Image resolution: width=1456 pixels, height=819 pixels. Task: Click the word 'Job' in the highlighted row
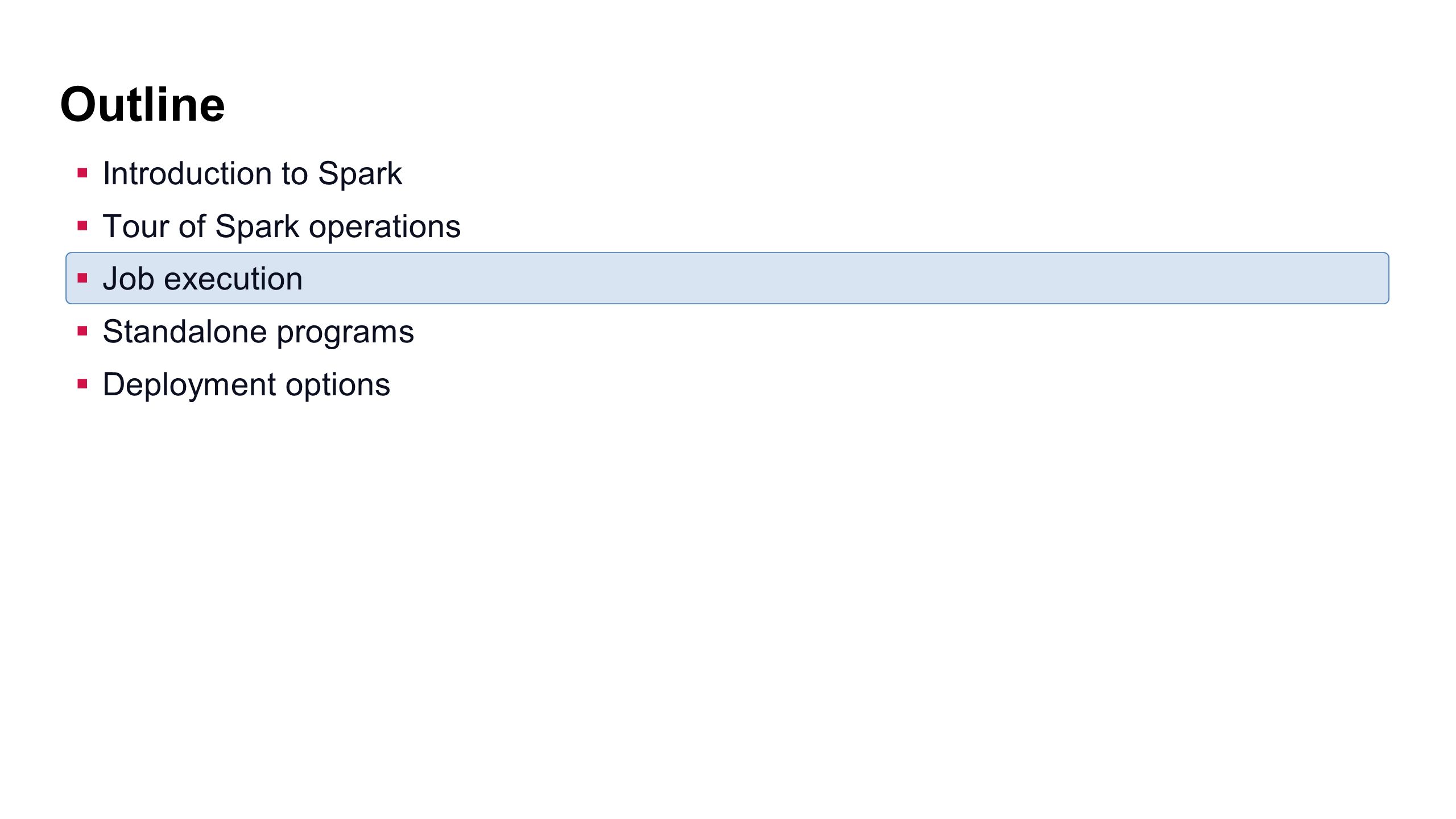[x=129, y=279]
